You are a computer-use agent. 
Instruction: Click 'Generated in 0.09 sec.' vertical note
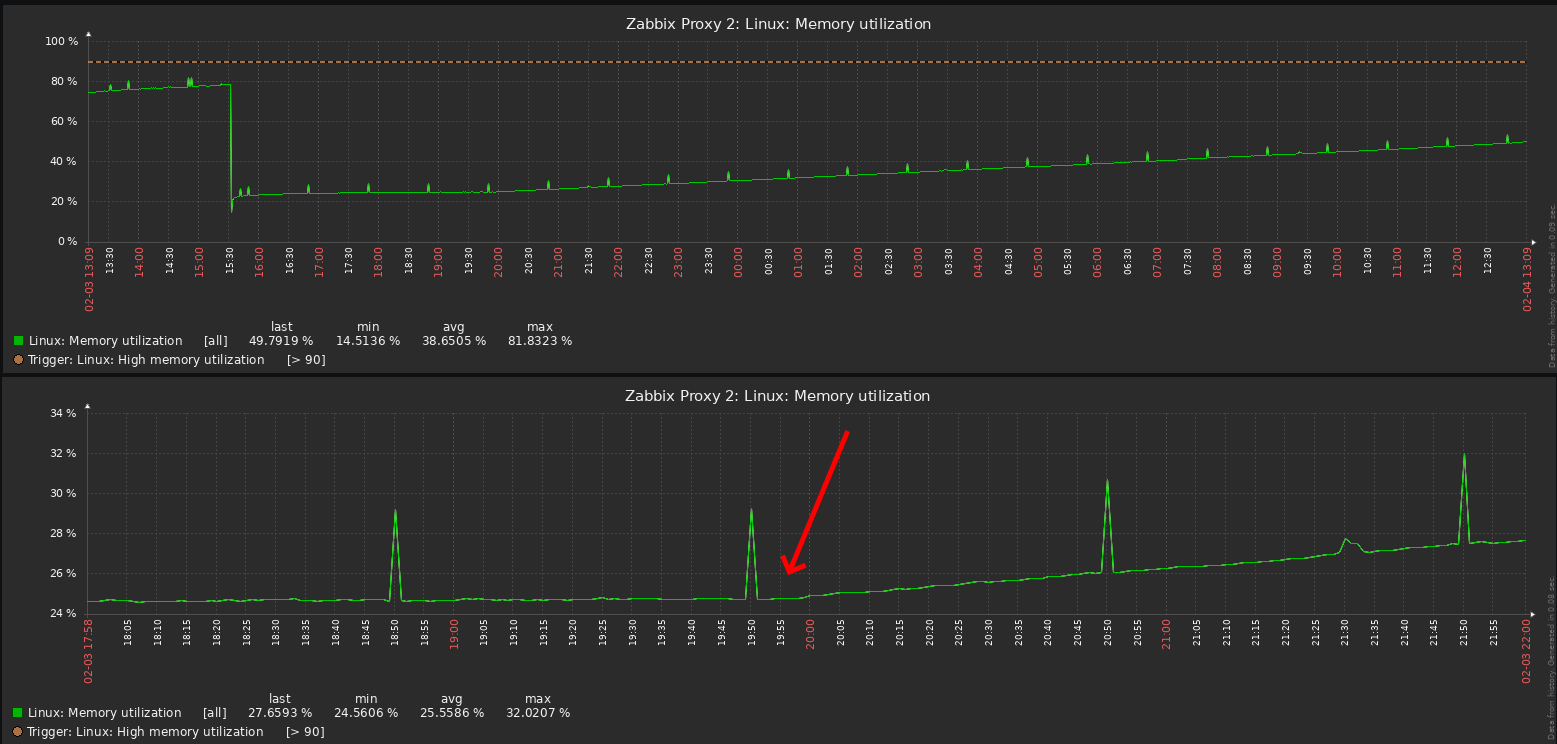coord(1552,251)
